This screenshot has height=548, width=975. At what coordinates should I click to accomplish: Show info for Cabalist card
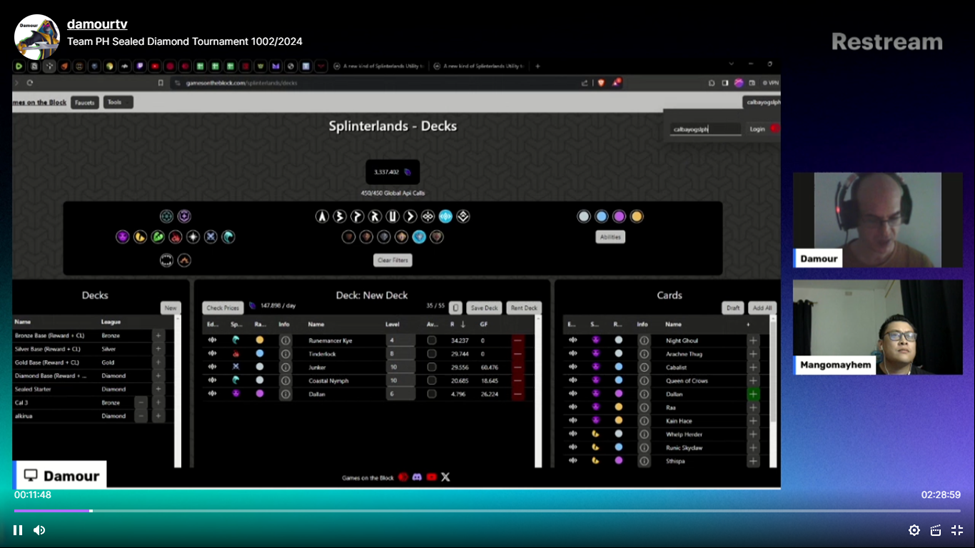tap(644, 368)
